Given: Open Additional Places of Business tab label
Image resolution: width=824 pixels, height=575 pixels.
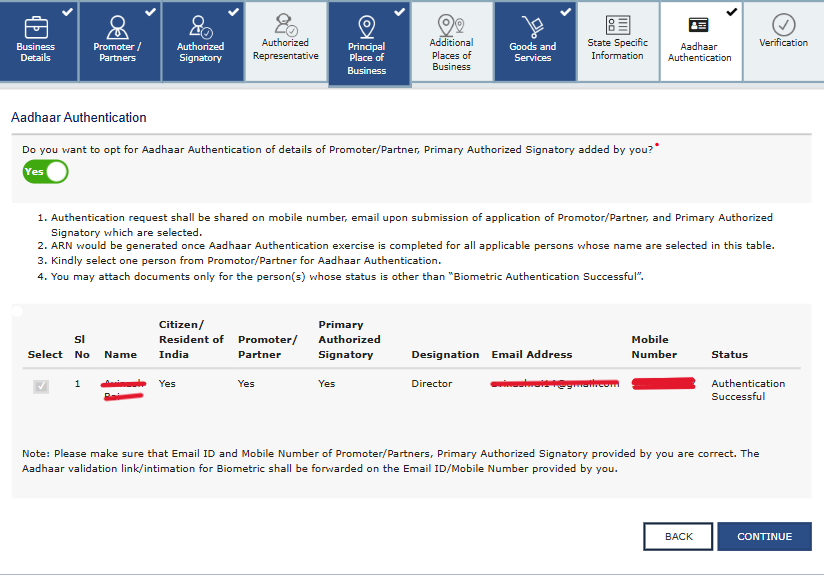Looking at the screenshot, I should point(451,55).
